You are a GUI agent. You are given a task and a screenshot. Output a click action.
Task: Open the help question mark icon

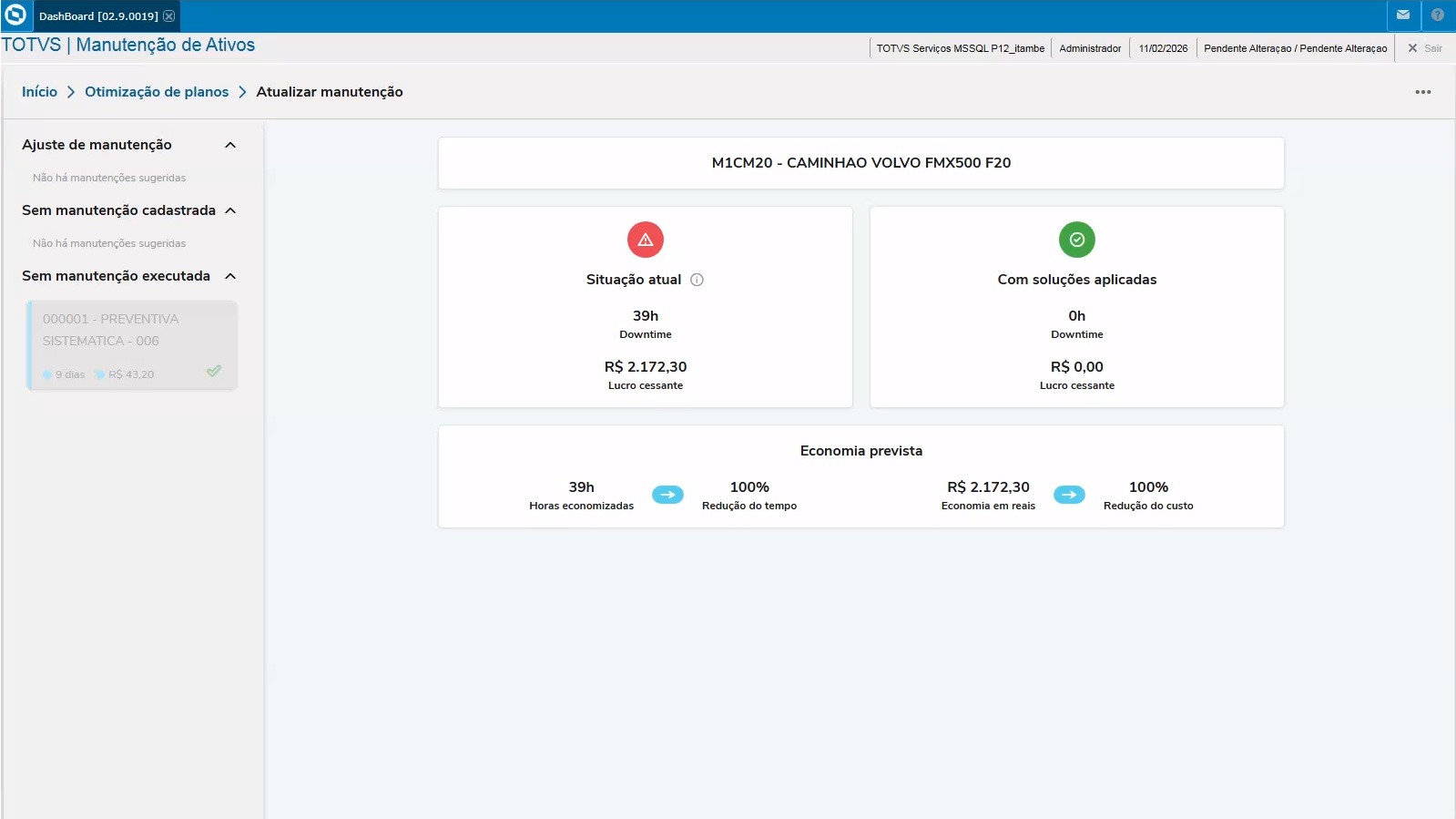[x=1438, y=15]
